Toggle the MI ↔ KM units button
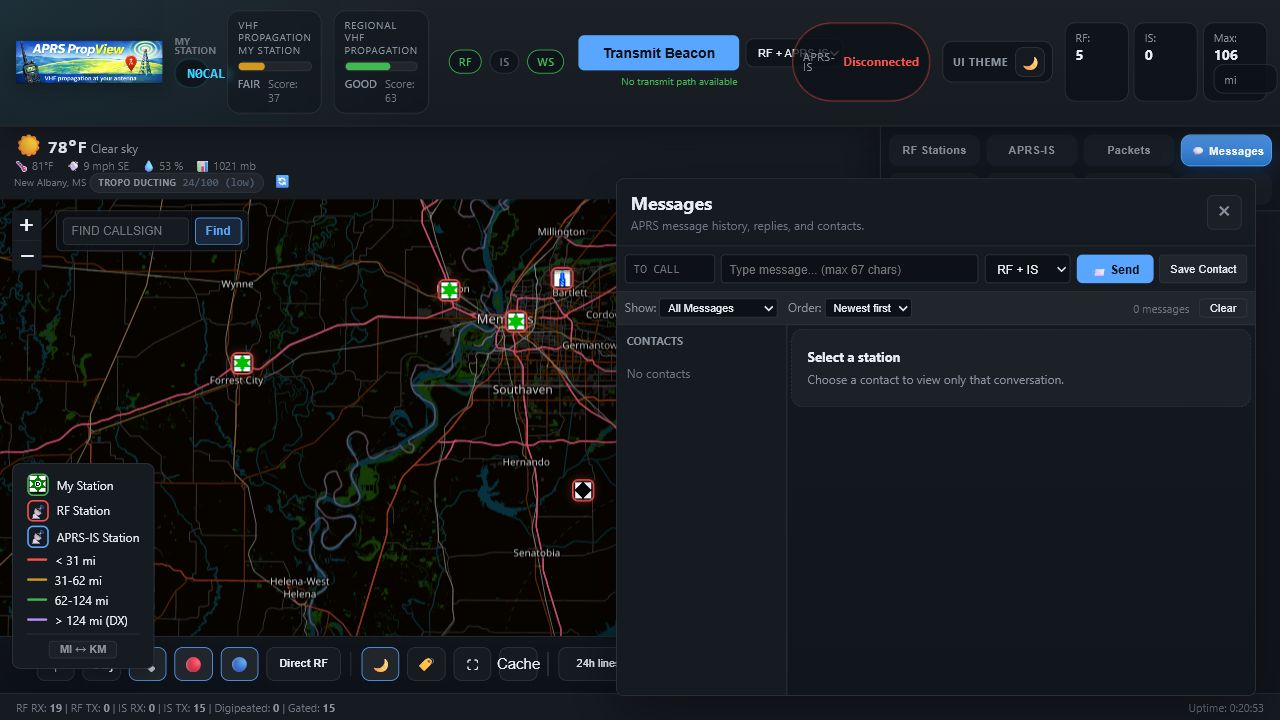1280x720 pixels. (83, 649)
